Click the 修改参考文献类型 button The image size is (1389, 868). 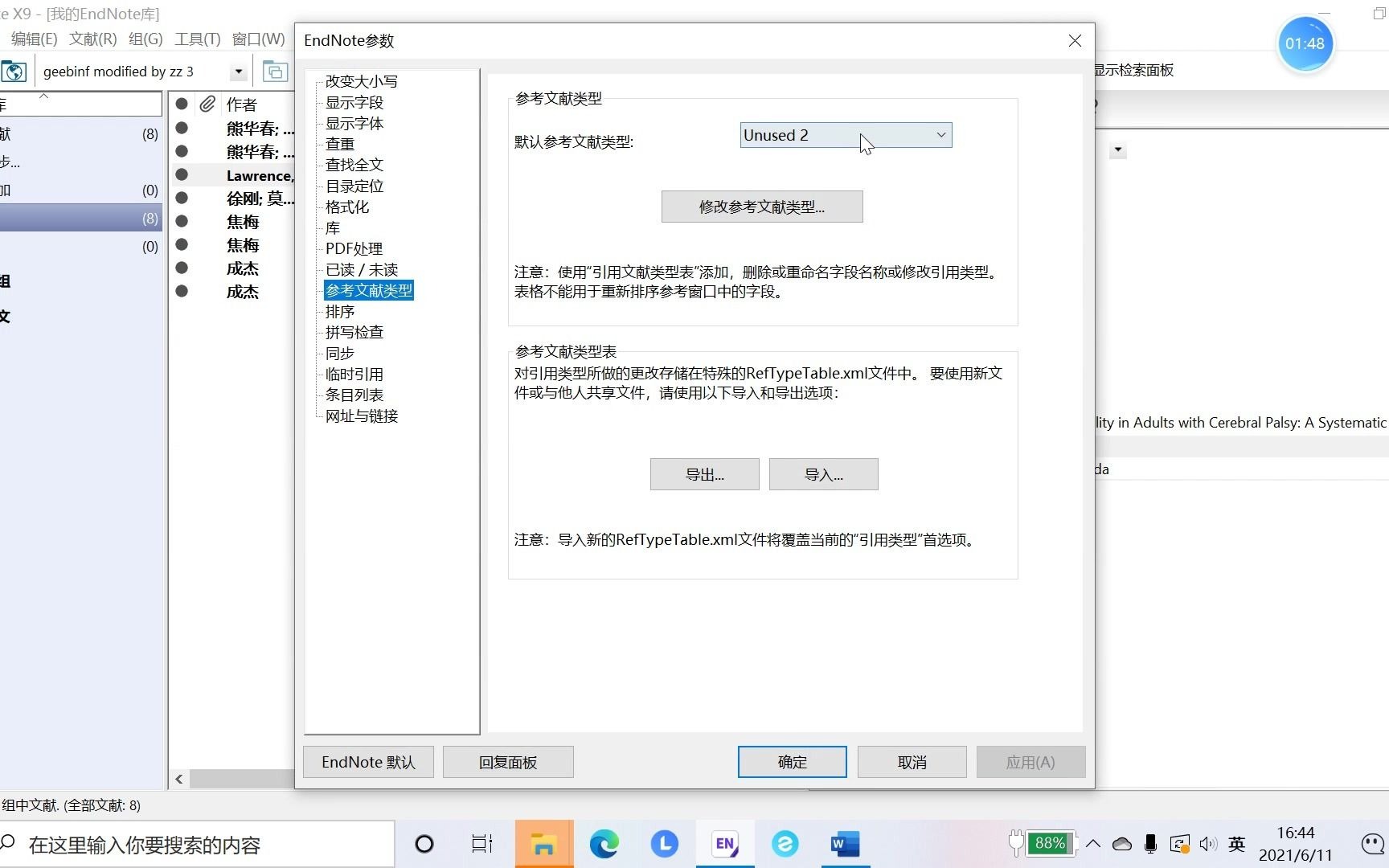pyautogui.click(x=762, y=207)
